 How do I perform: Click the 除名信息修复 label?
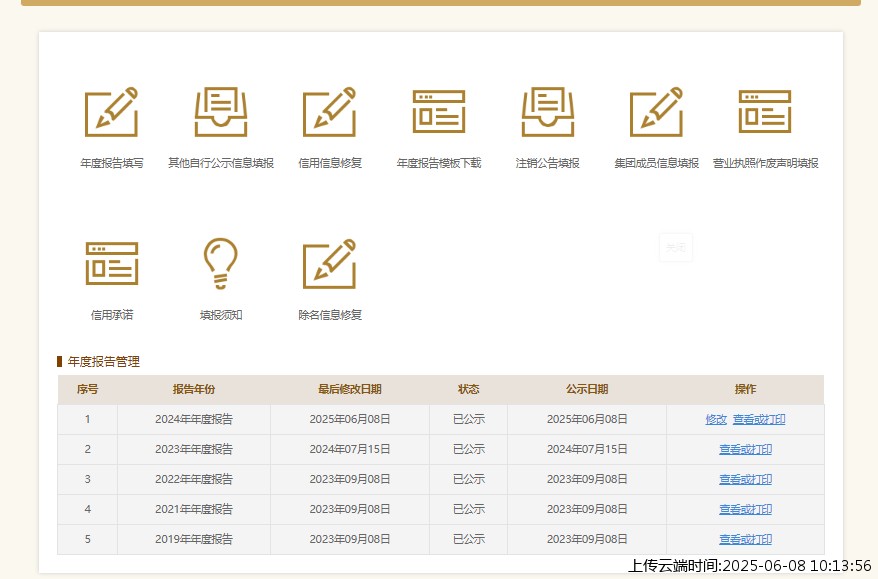pyautogui.click(x=330, y=315)
